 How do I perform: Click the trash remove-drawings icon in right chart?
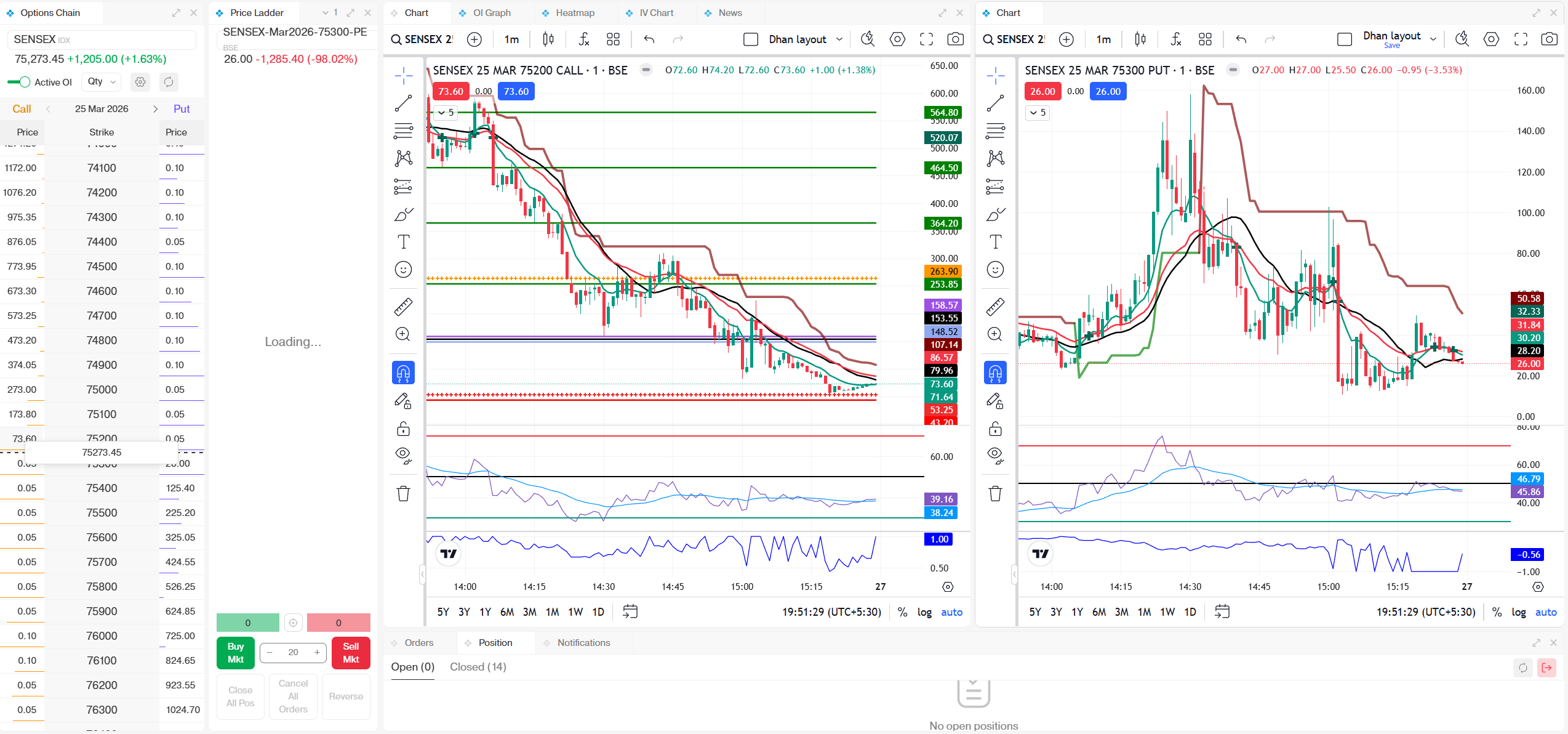(x=995, y=493)
